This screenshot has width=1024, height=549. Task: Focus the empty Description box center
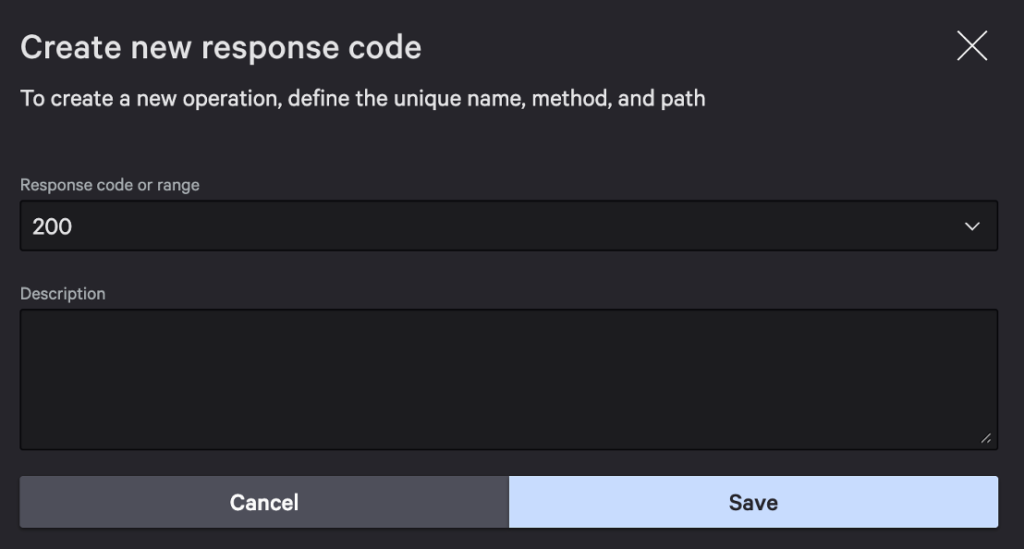[x=508, y=379]
